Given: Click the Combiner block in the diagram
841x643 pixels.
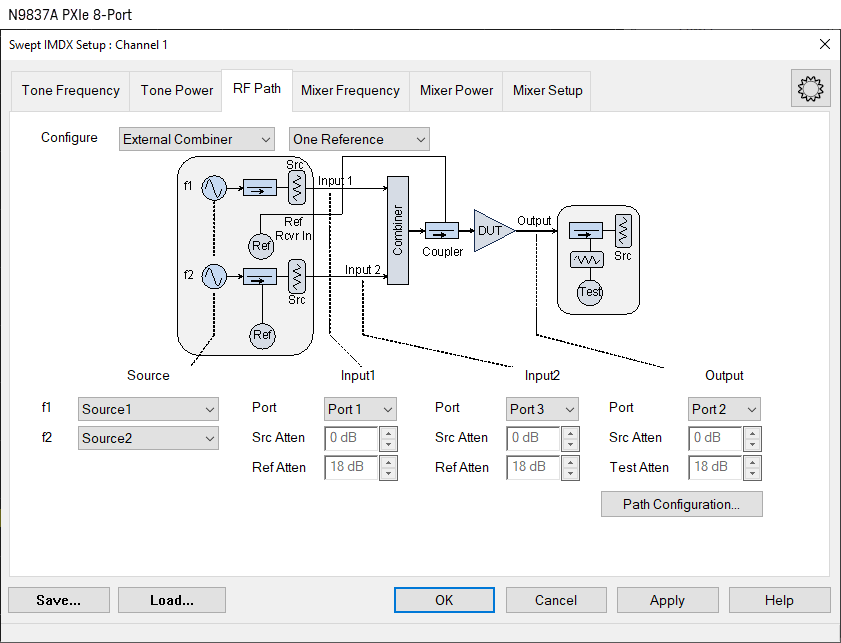Looking at the screenshot, I should [397, 230].
